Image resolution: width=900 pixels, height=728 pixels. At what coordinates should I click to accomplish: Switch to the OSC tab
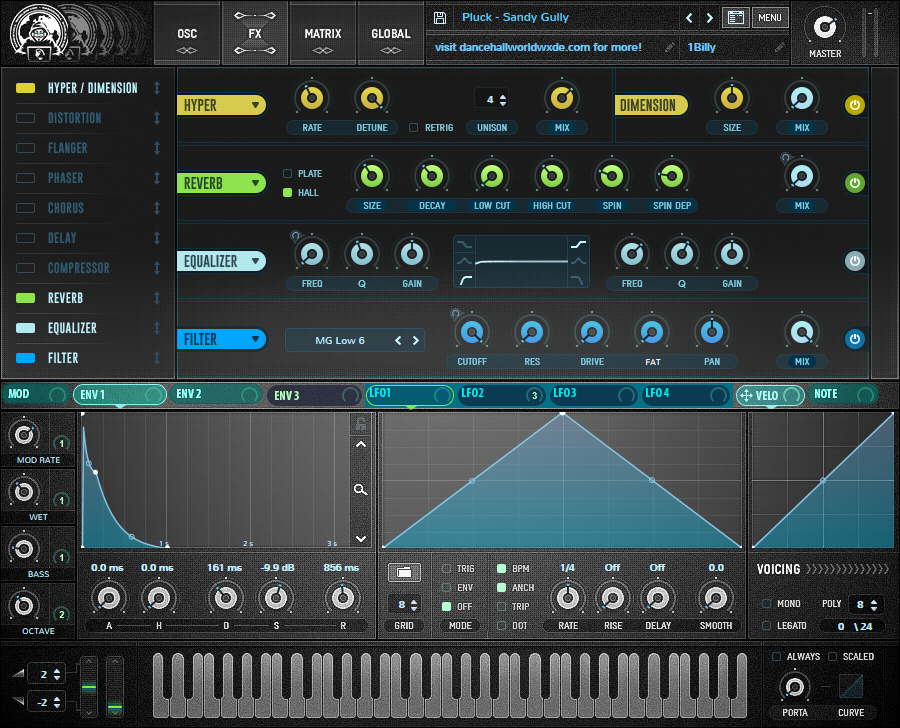[187, 34]
